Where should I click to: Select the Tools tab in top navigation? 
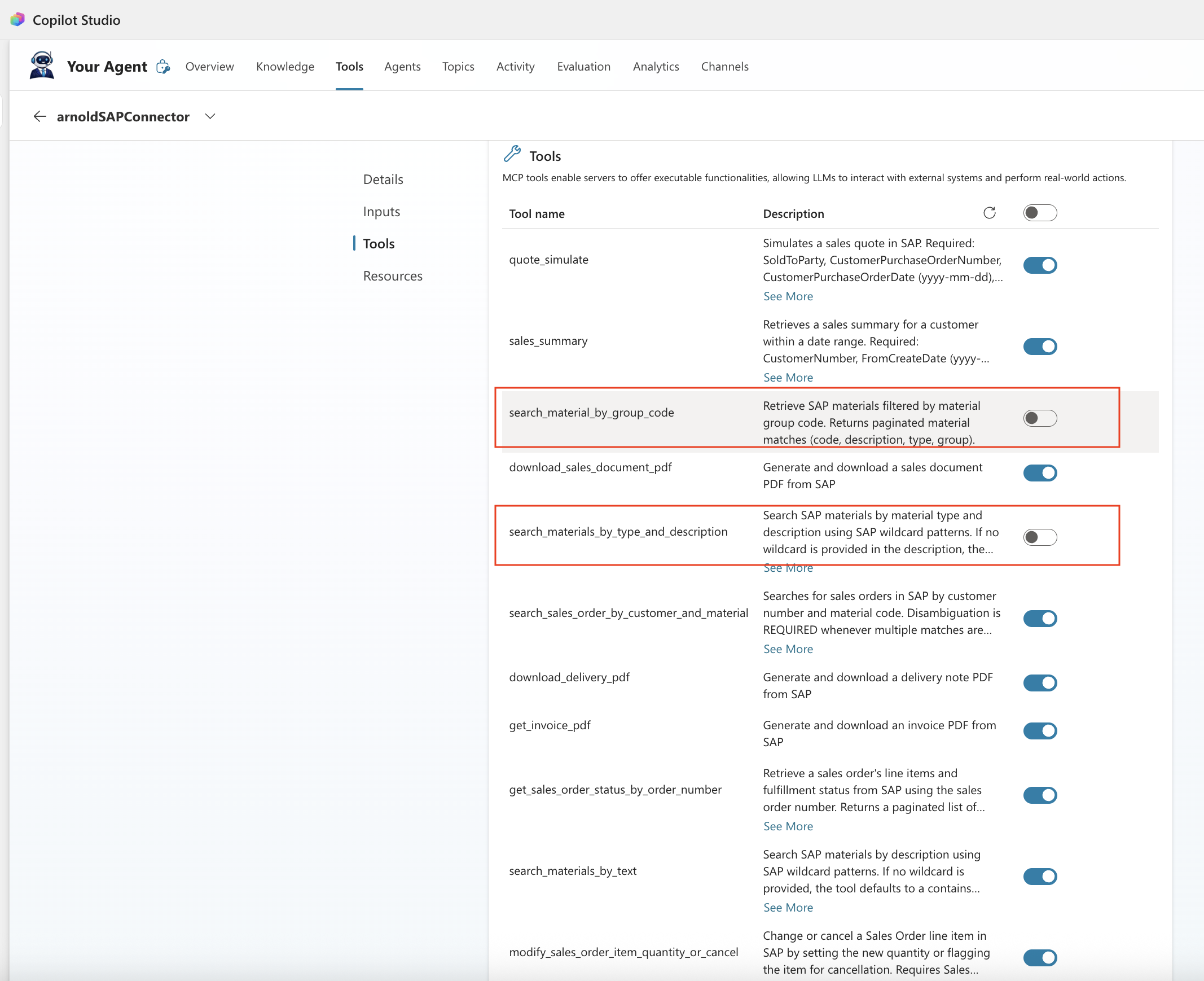pyautogui.click(x=349, y=67)
